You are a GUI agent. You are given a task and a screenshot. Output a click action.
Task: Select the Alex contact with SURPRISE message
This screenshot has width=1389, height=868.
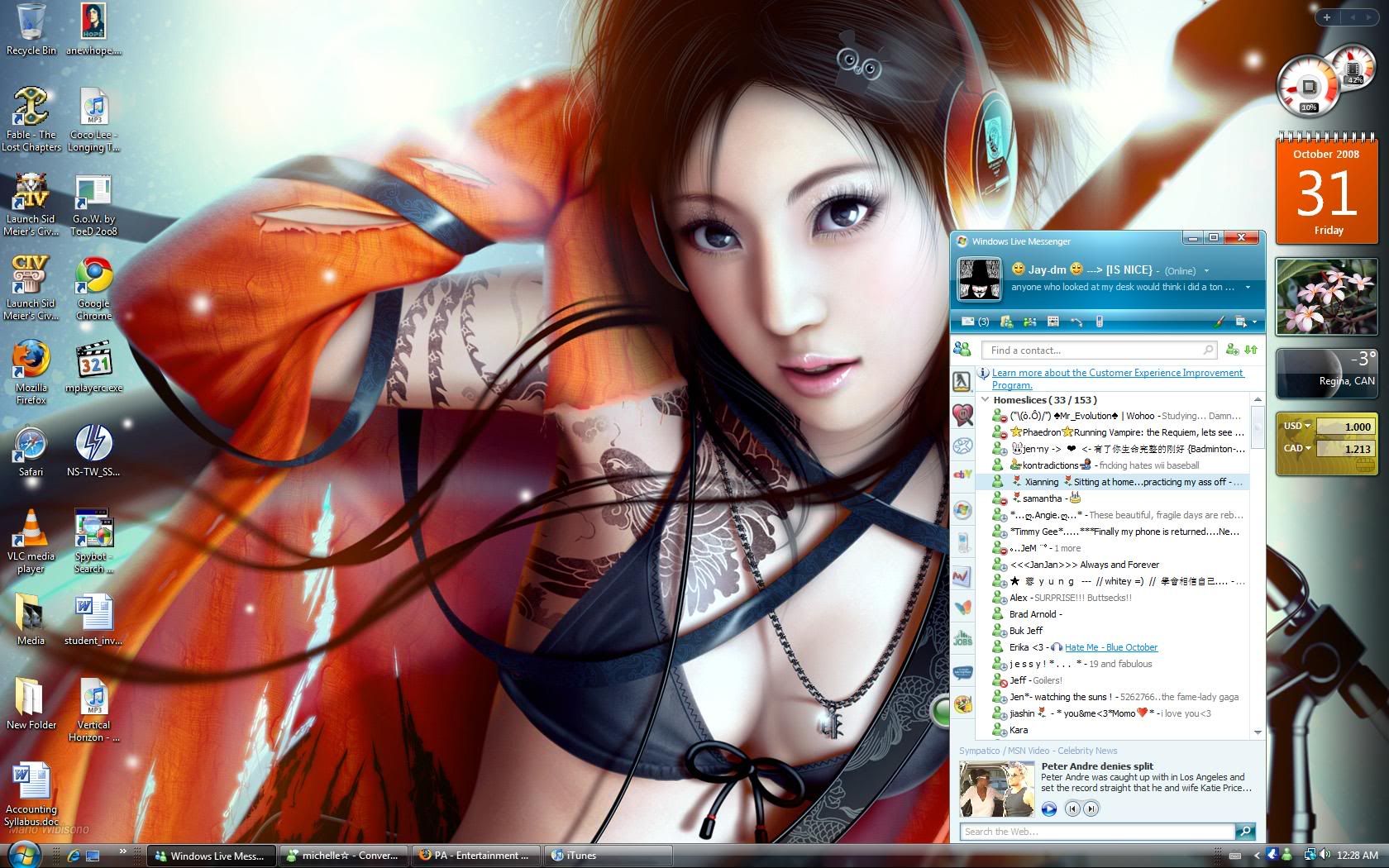(1113, 598)
